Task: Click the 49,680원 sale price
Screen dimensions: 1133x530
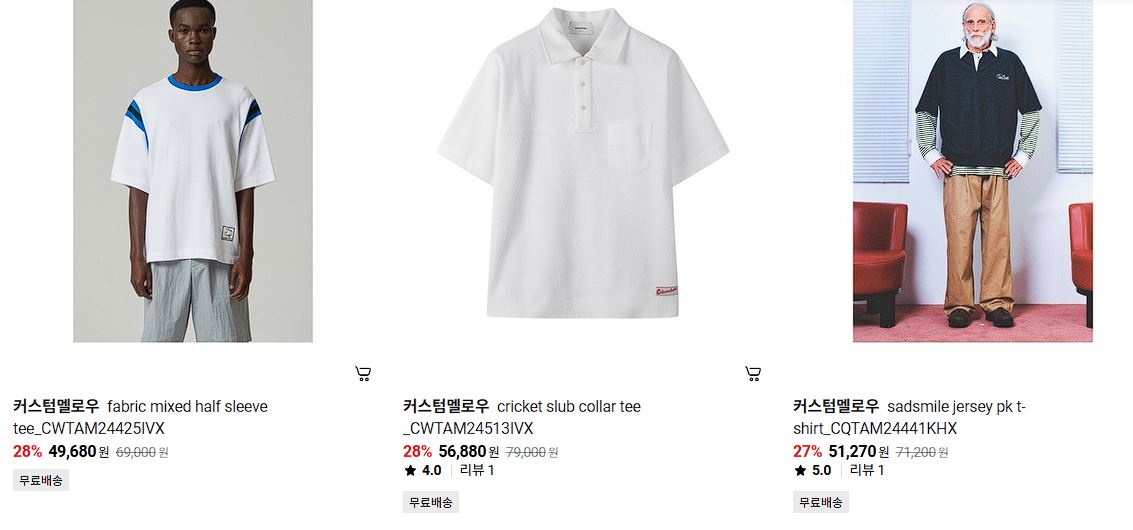Action: [x=79, y=452]
